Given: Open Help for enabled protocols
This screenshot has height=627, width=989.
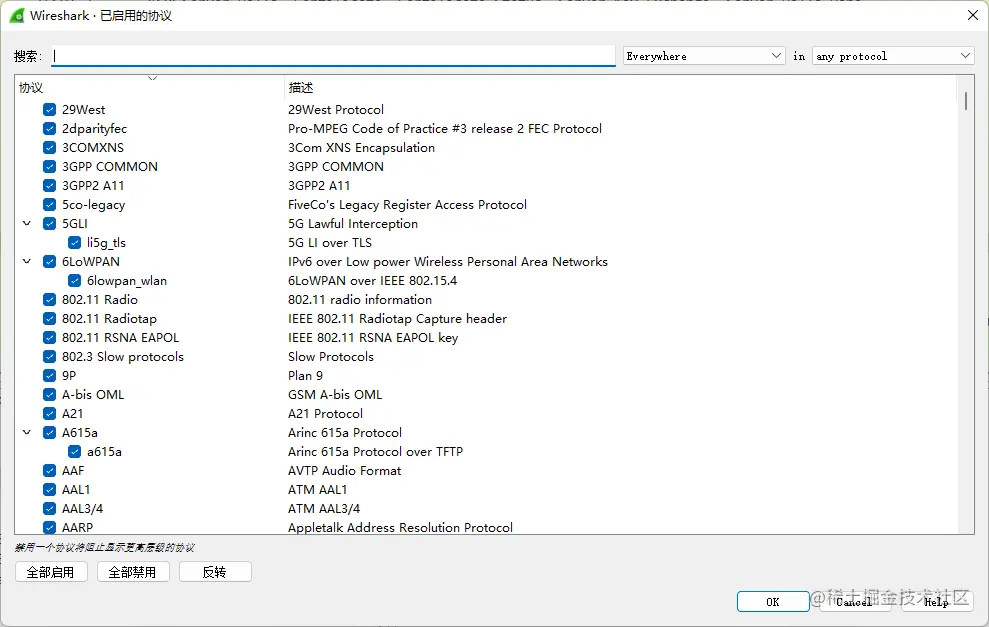Looking at the screenshot, I should pos(937,601).
